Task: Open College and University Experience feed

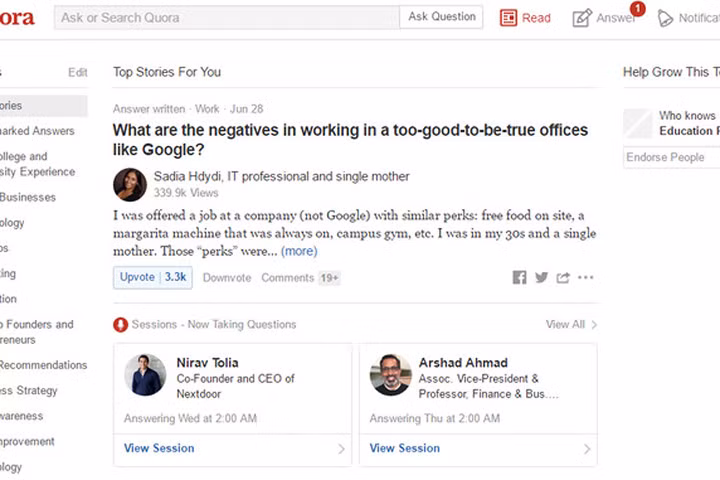Action: (38, 164)
